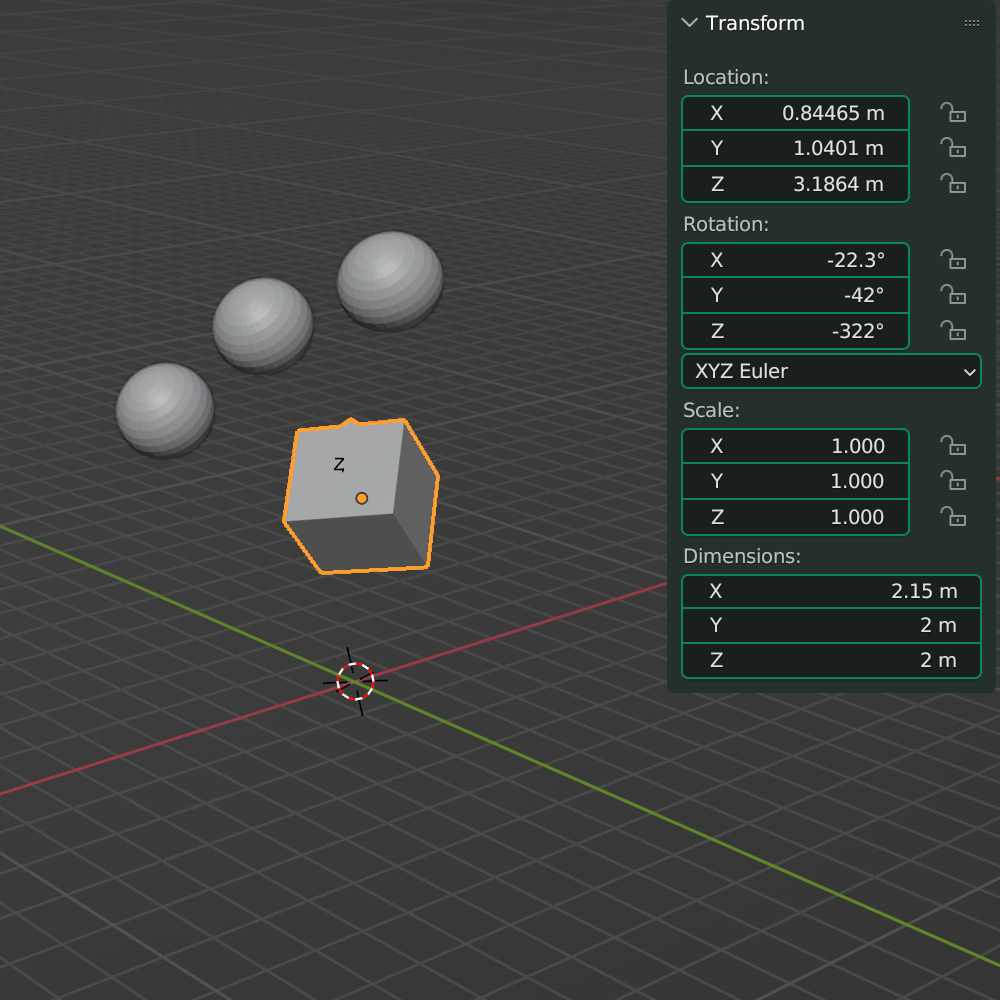The image size is (1000, 1000).
Task: Lock the Location X value
Action: coord(953,113)
